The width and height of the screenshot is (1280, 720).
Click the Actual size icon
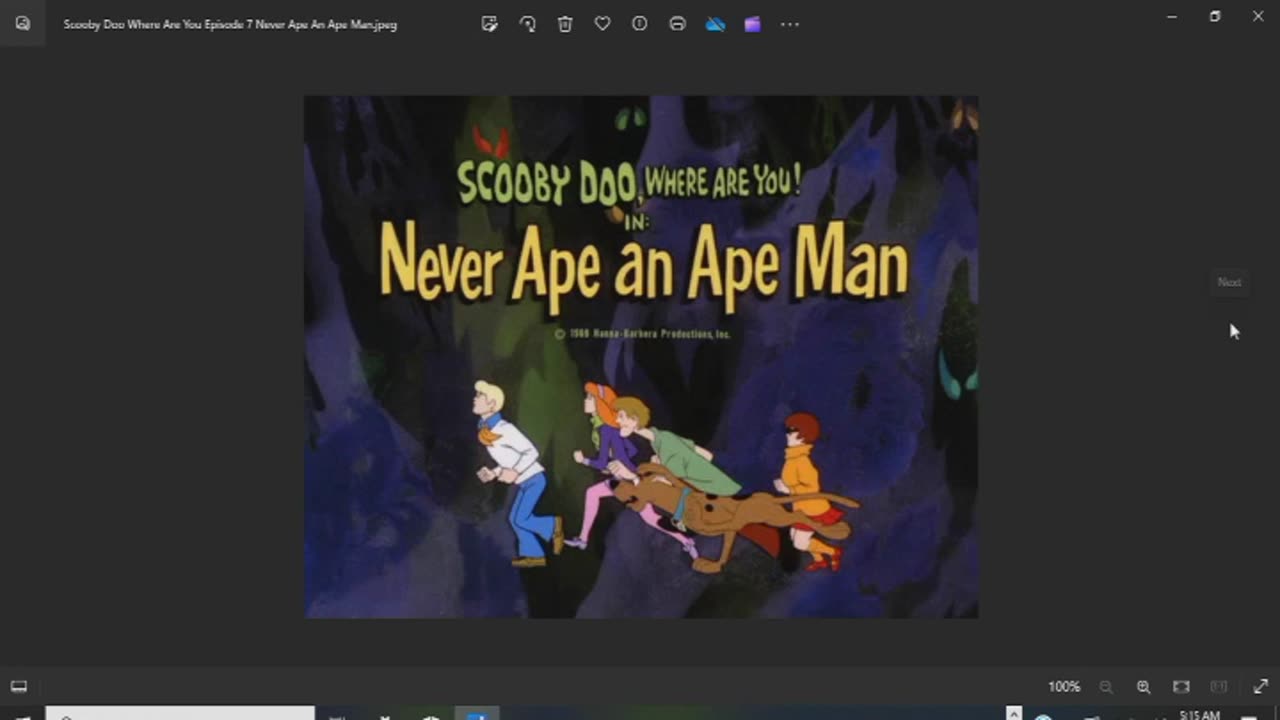tap(1219, 686)
